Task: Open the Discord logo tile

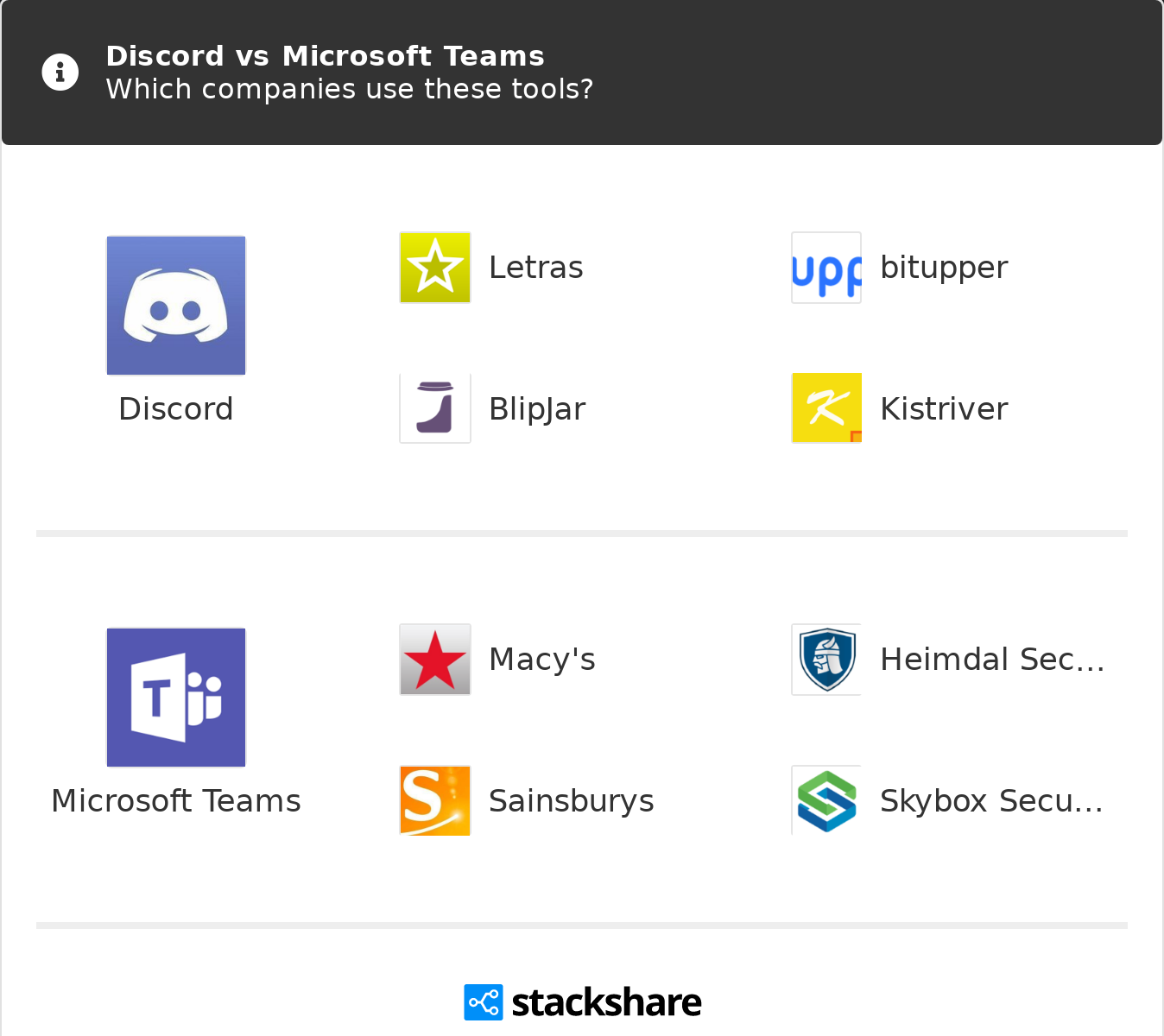Action: pos(176,306)
